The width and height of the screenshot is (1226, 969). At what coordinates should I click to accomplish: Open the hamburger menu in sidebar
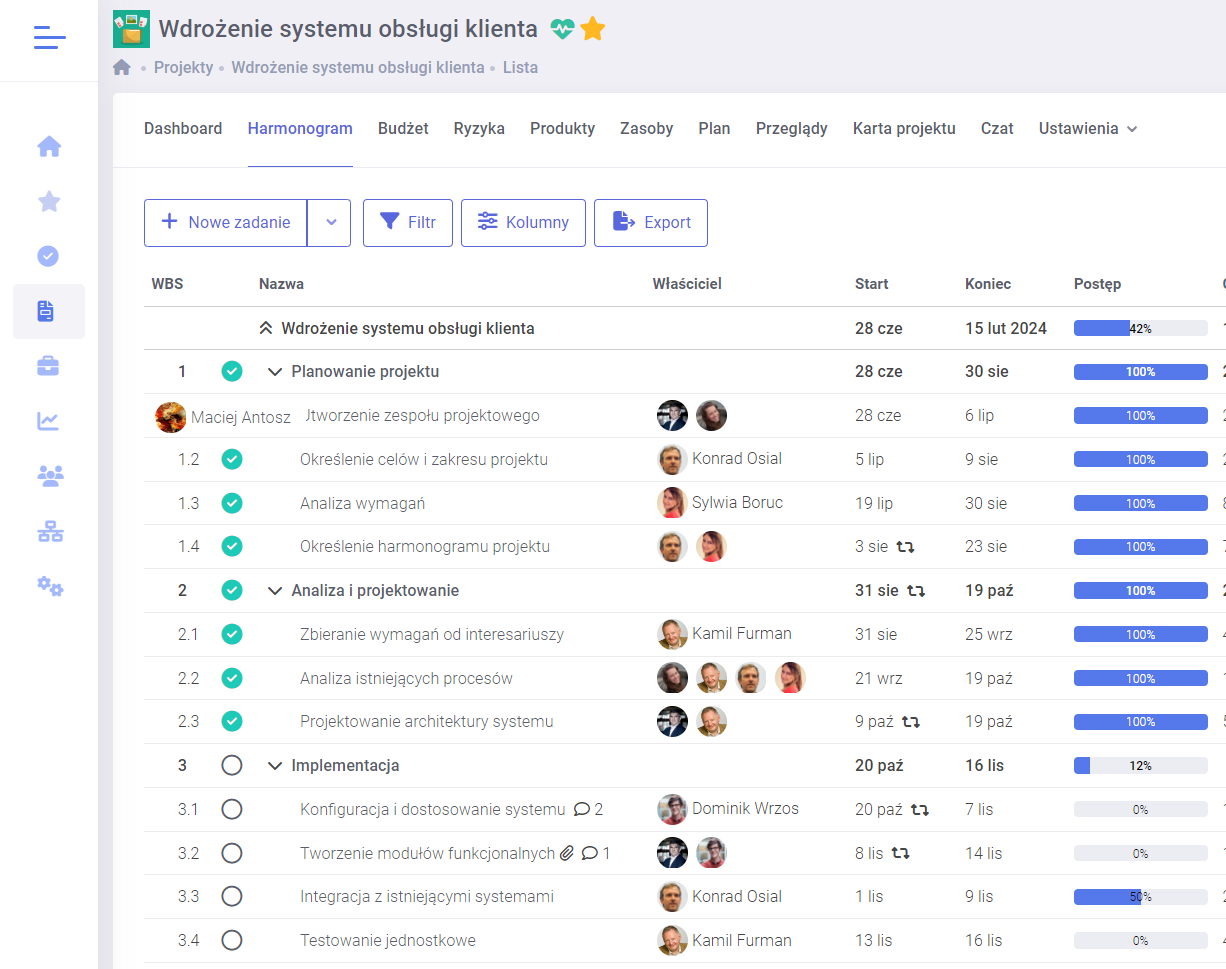tap(49, 39)
